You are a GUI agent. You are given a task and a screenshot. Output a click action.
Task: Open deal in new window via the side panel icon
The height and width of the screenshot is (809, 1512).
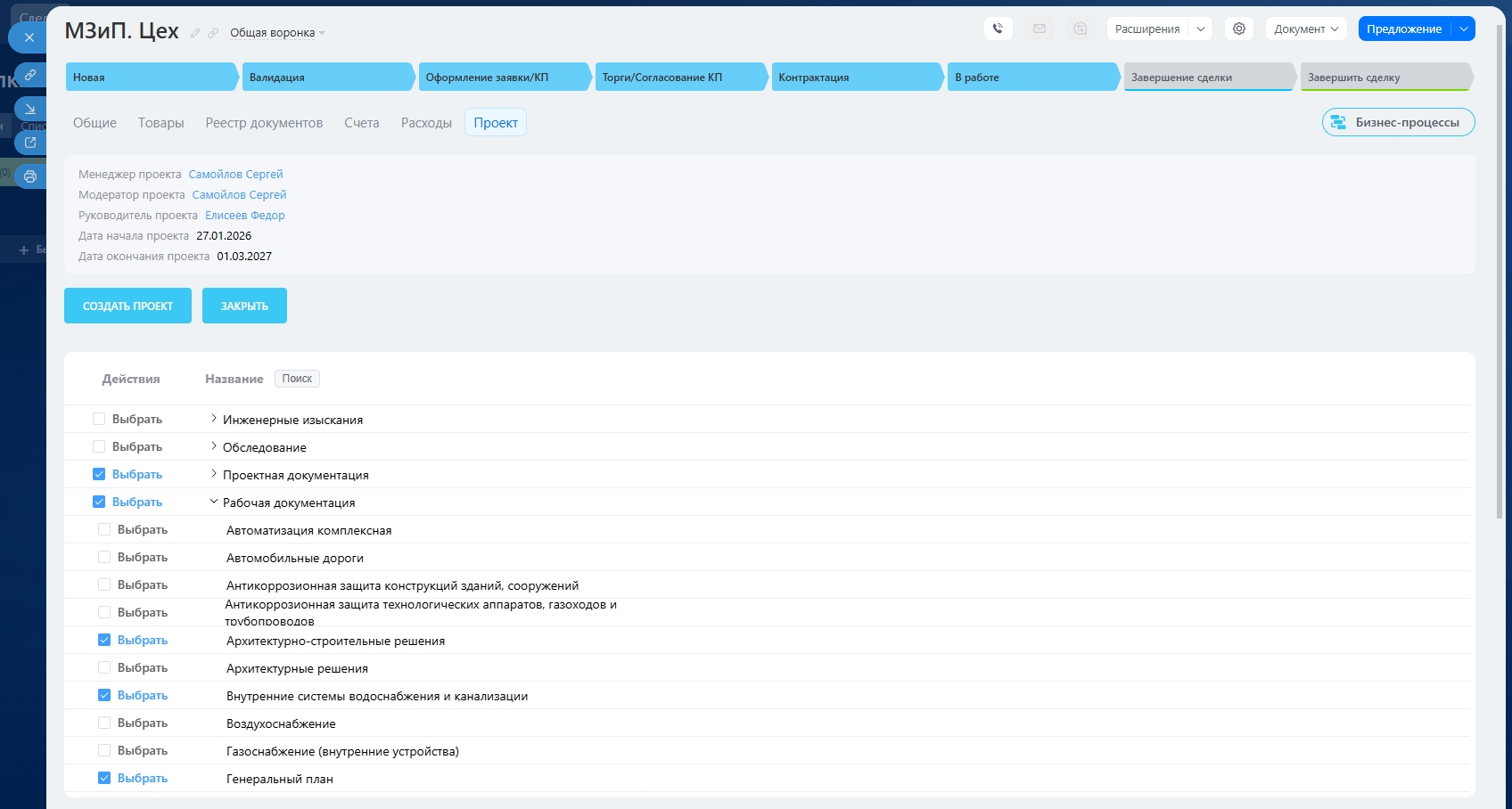(30, 143)
